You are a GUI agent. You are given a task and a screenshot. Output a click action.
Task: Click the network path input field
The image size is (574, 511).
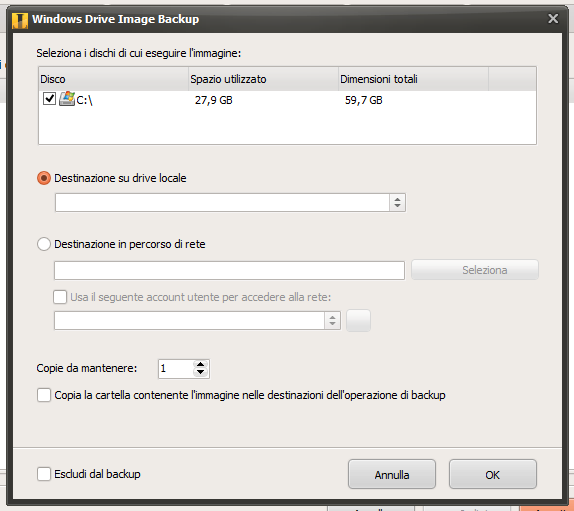pyautogui.click(x=230, y=271)
